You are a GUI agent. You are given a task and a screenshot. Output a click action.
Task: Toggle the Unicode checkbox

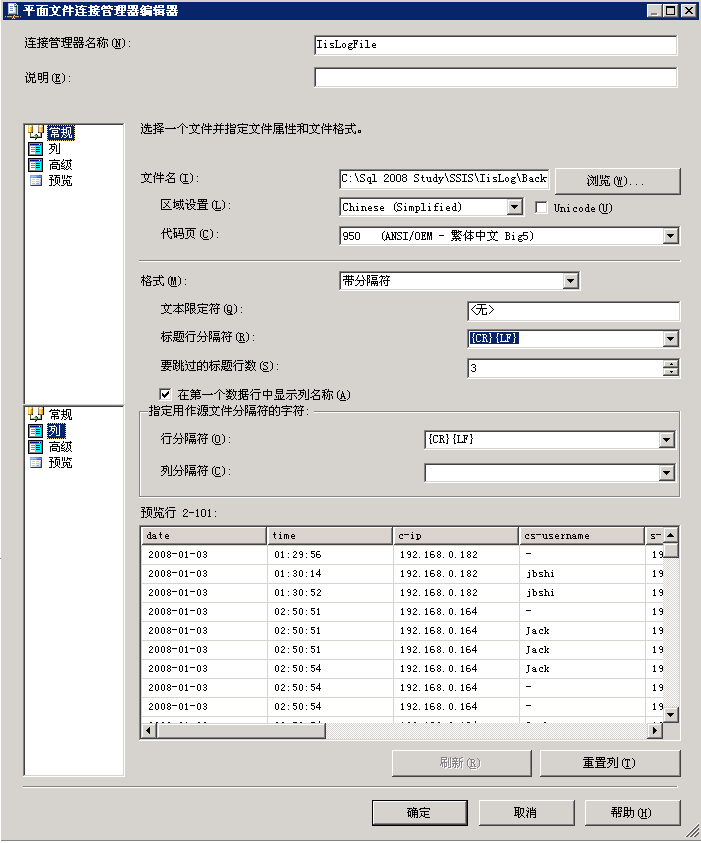(541, 208)
